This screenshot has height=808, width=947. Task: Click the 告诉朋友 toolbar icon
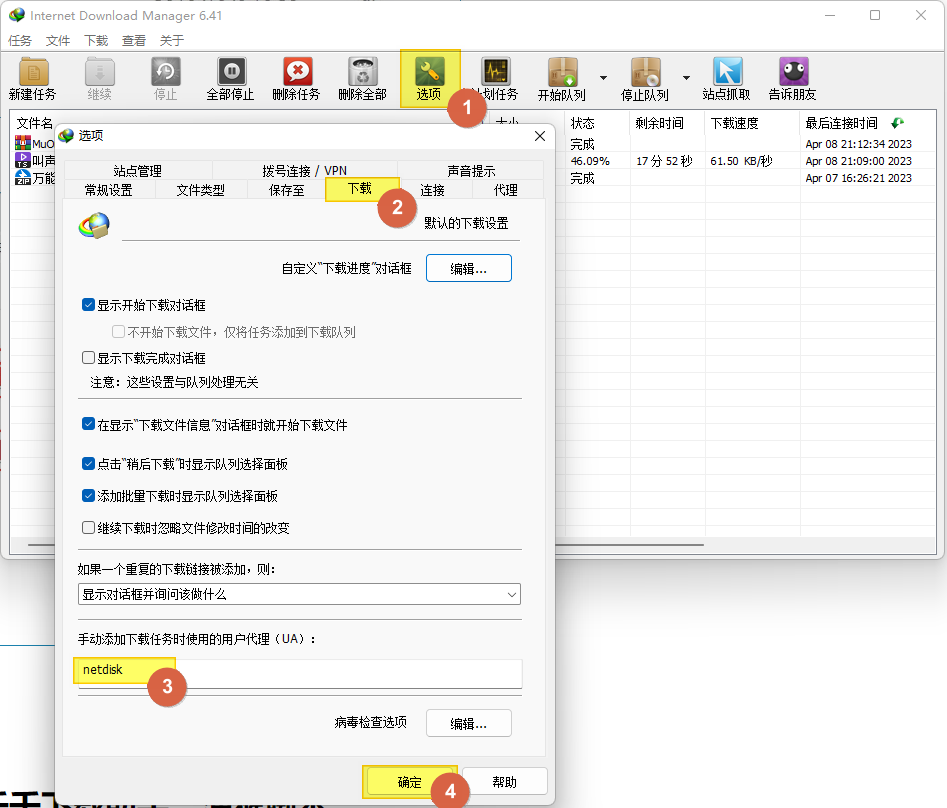tap(793, 73)
